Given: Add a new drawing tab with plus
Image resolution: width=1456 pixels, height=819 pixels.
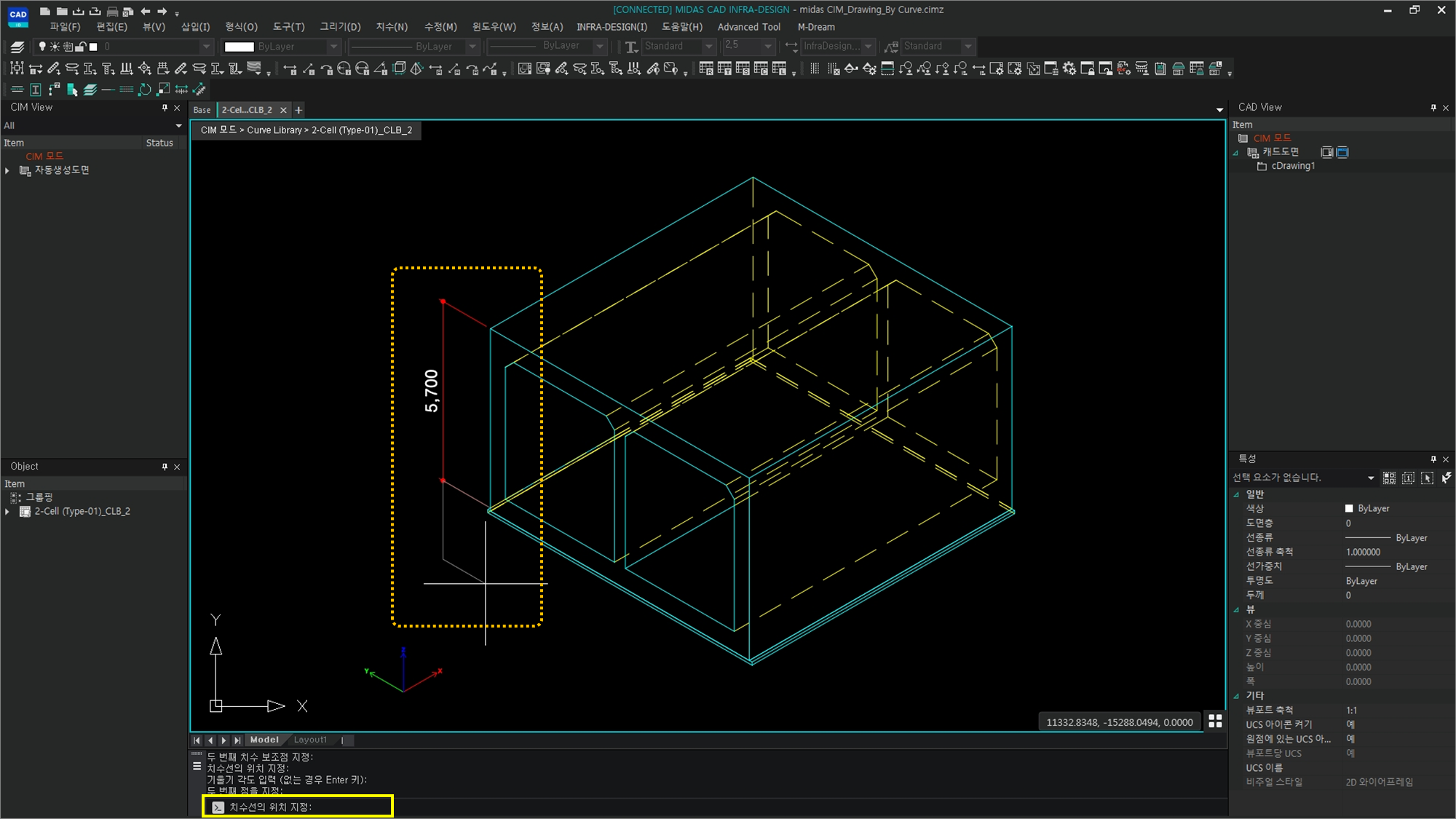Looking at the screenshot, I should 298,110.
